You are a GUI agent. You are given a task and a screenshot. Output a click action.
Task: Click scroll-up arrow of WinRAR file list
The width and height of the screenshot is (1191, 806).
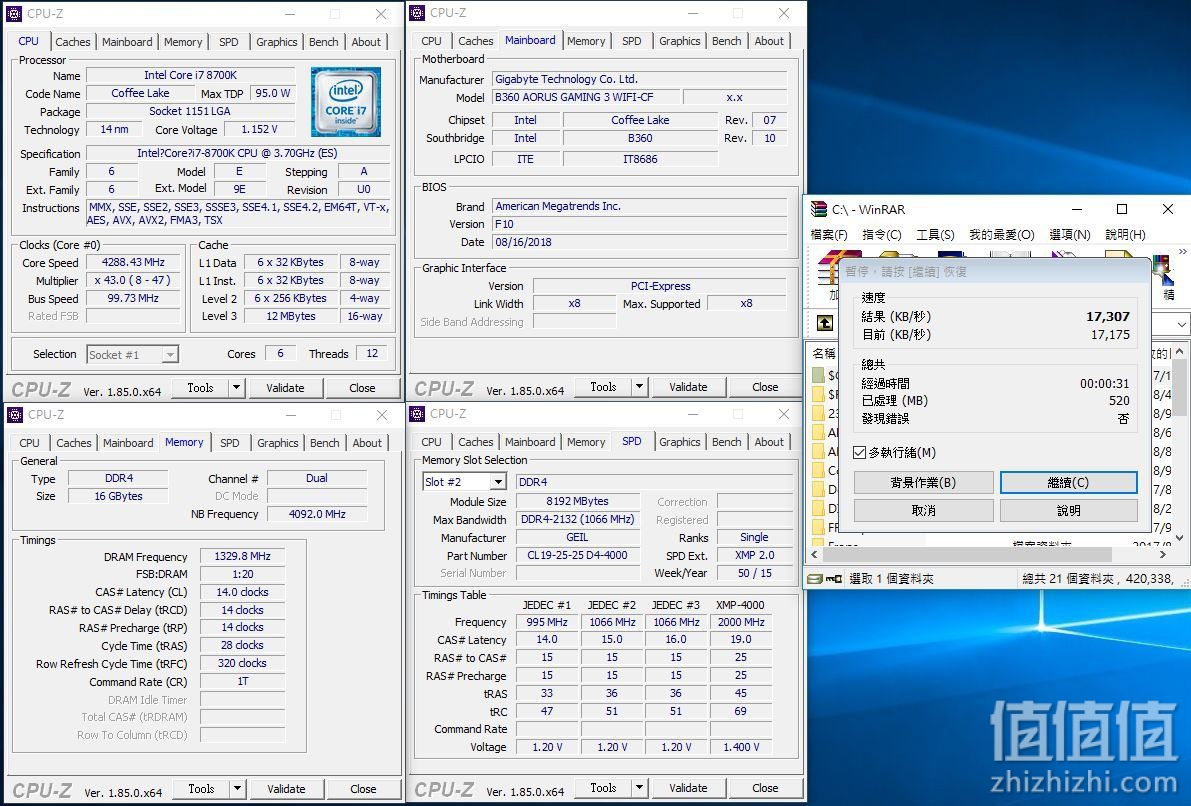[1179, 352]
